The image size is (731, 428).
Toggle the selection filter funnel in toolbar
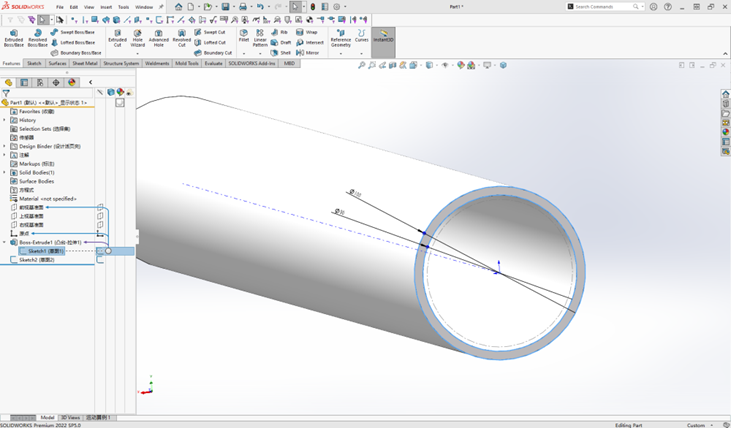click(x=10, y=20)
